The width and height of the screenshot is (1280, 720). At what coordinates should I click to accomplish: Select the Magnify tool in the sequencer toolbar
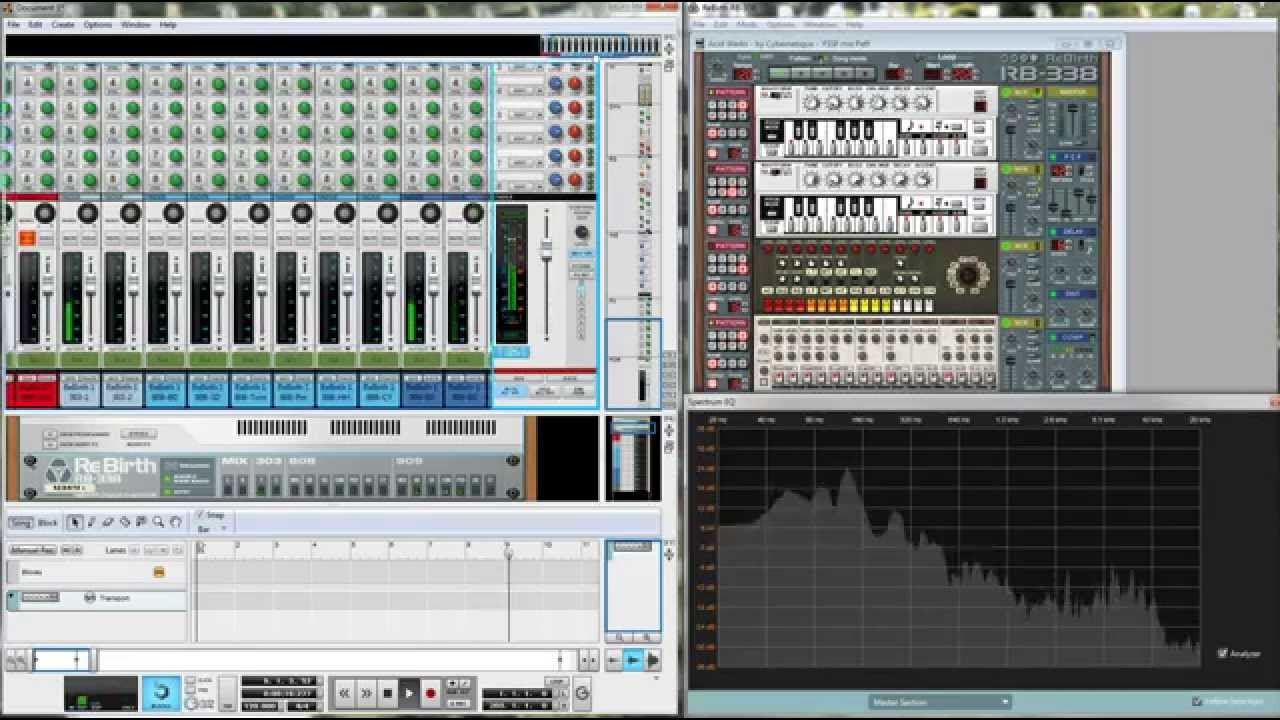[x=158, y=522]
